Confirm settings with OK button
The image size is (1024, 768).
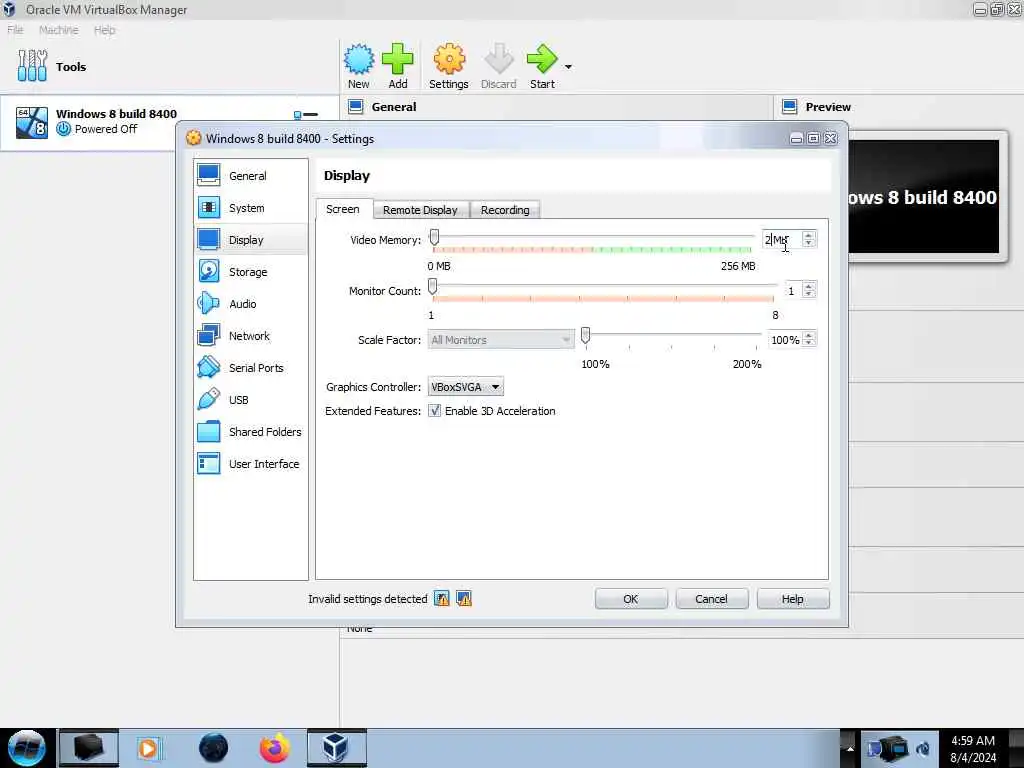[x=631, y=599]
